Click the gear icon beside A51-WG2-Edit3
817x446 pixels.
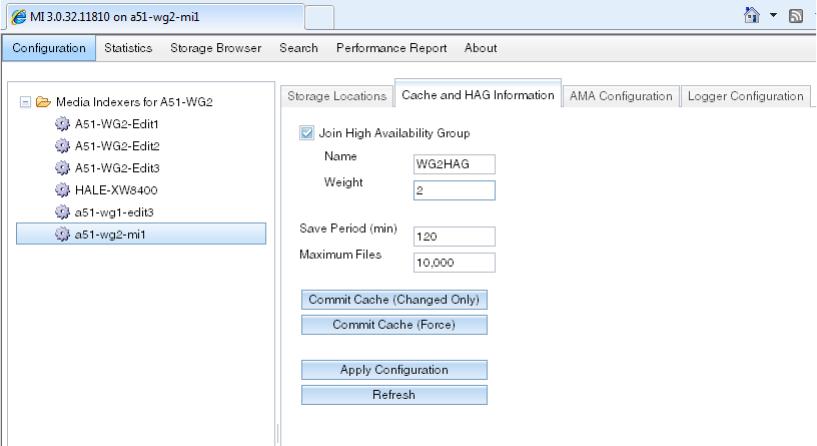click(62, 168)
